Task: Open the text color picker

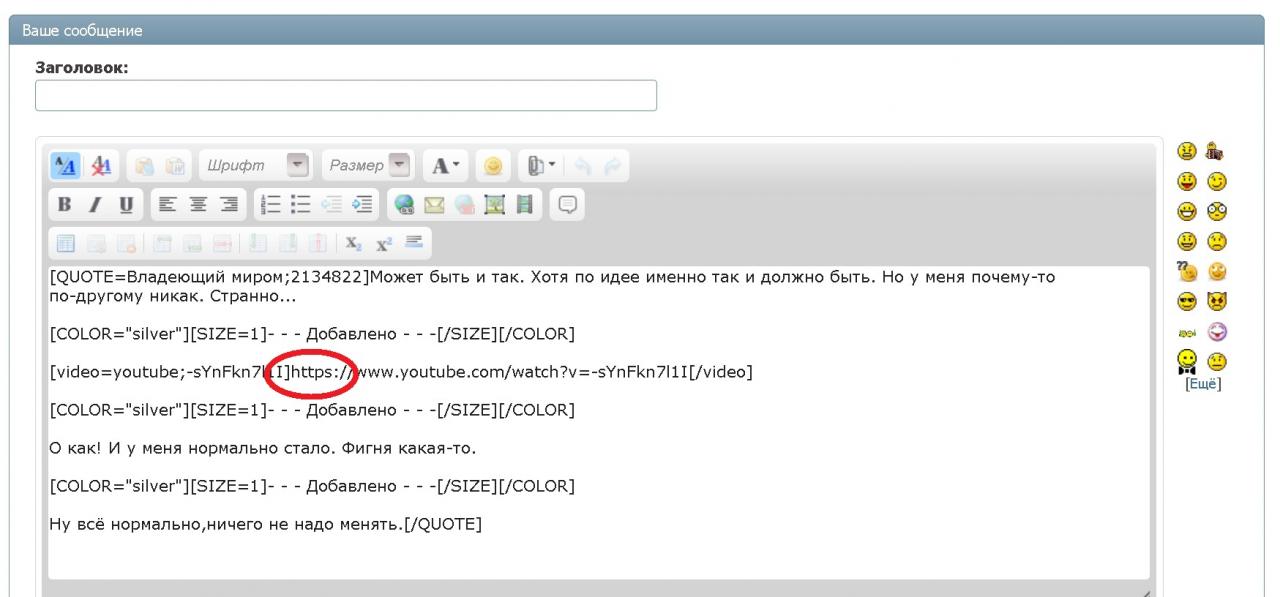Action: pos(442,164)
